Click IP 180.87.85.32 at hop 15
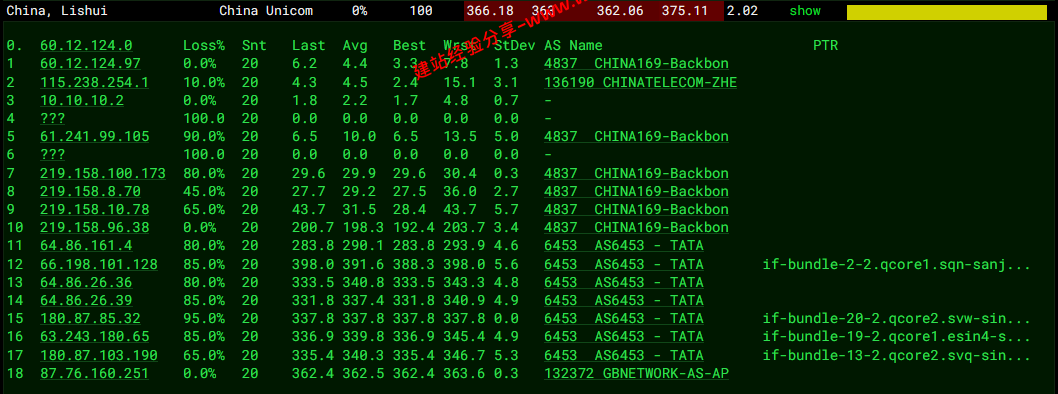Image resolution: width=1058 pixels, height=394 pixels. (x=90, y=318)
